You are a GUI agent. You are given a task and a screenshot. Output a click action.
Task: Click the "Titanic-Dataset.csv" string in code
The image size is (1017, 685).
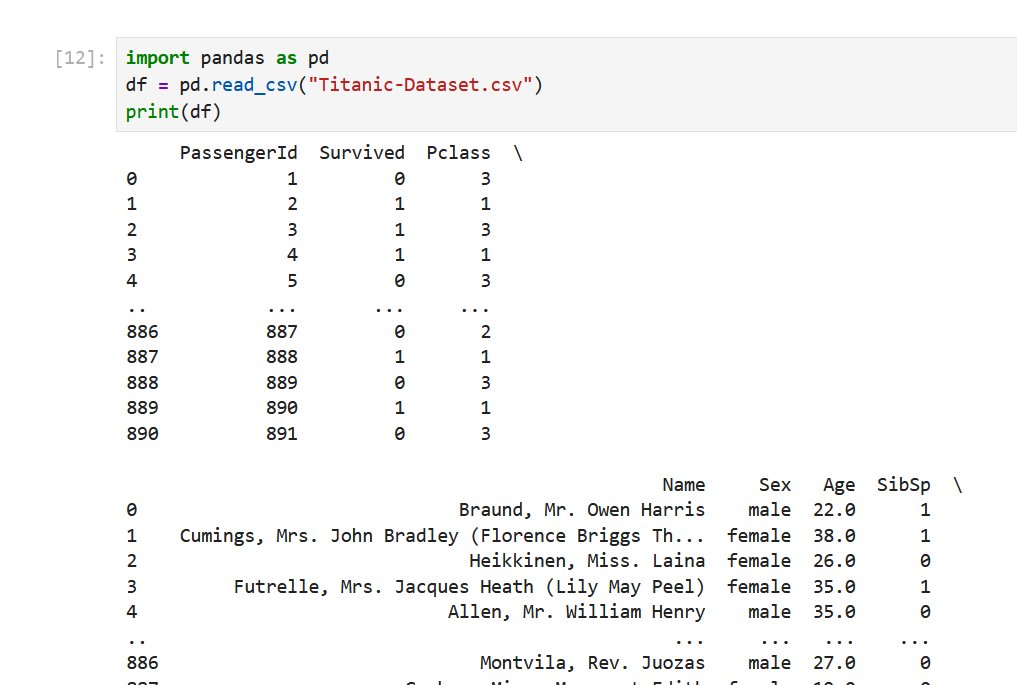[x=420, y=85]
